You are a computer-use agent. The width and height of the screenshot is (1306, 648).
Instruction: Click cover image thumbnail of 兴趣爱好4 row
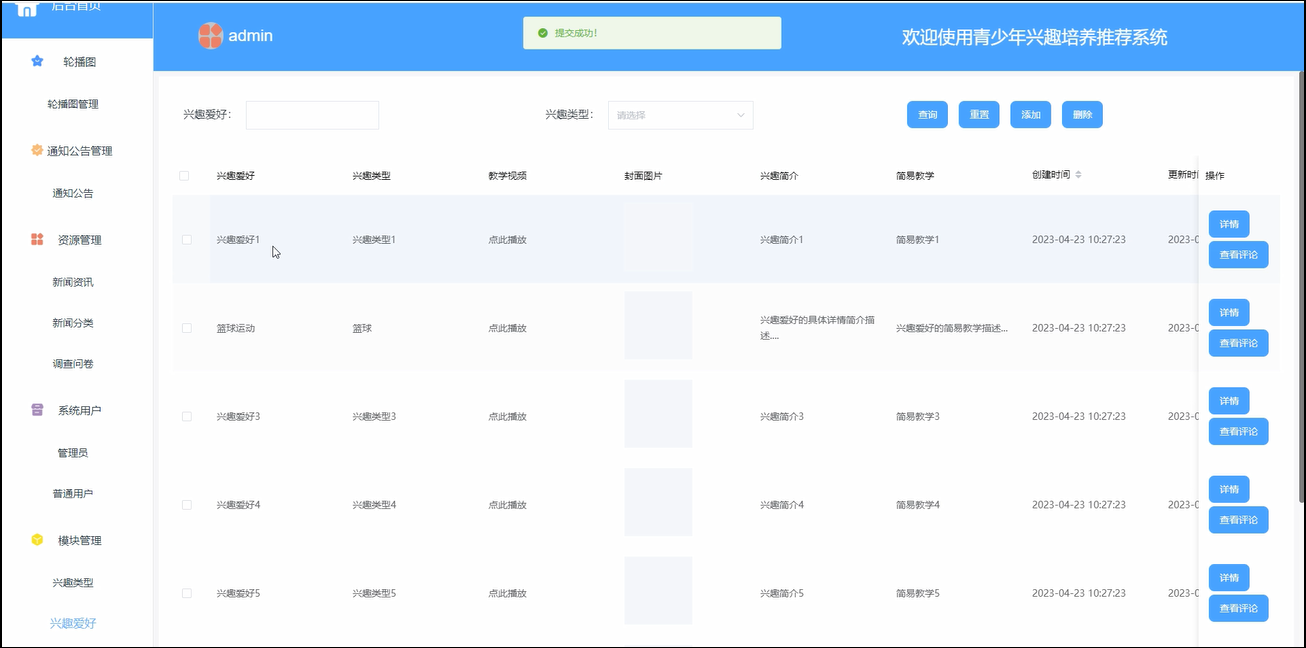click(x=658, y=503)
